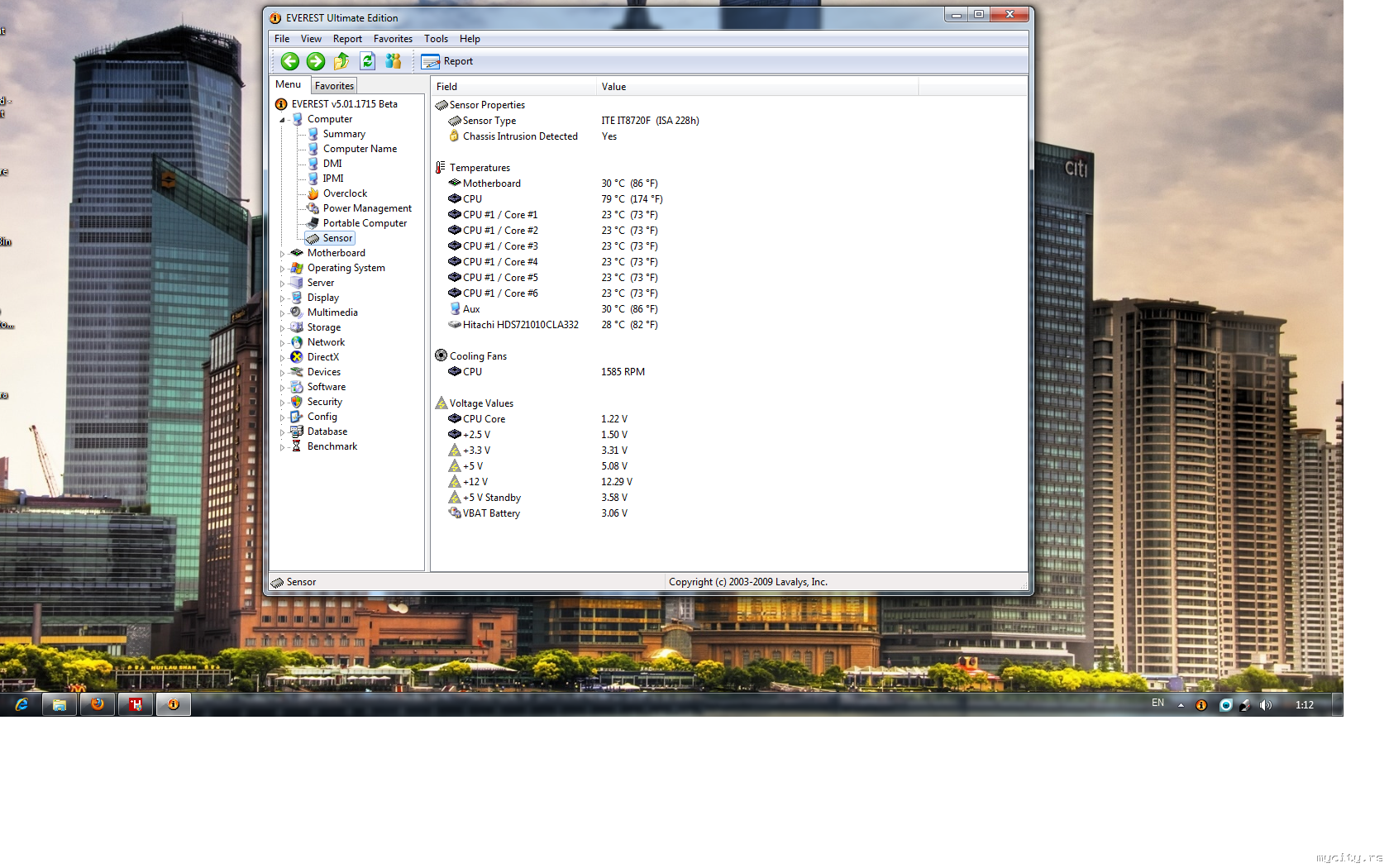Expand the Network tree node
1389x868 pixels.
282,343
